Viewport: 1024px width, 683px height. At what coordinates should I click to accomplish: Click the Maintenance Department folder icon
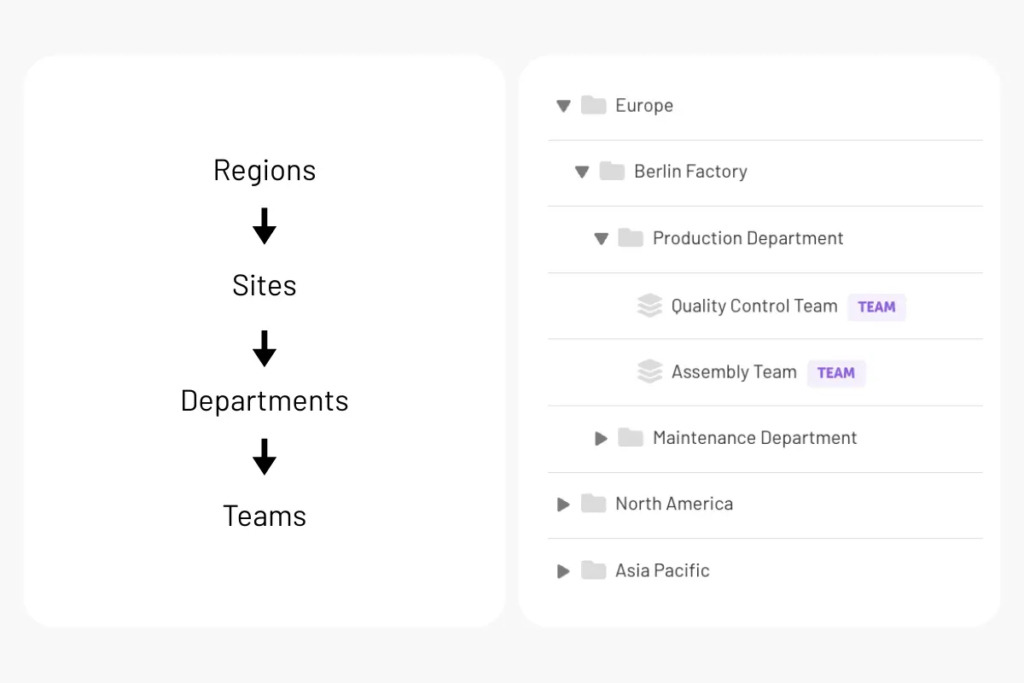point(630,438)
